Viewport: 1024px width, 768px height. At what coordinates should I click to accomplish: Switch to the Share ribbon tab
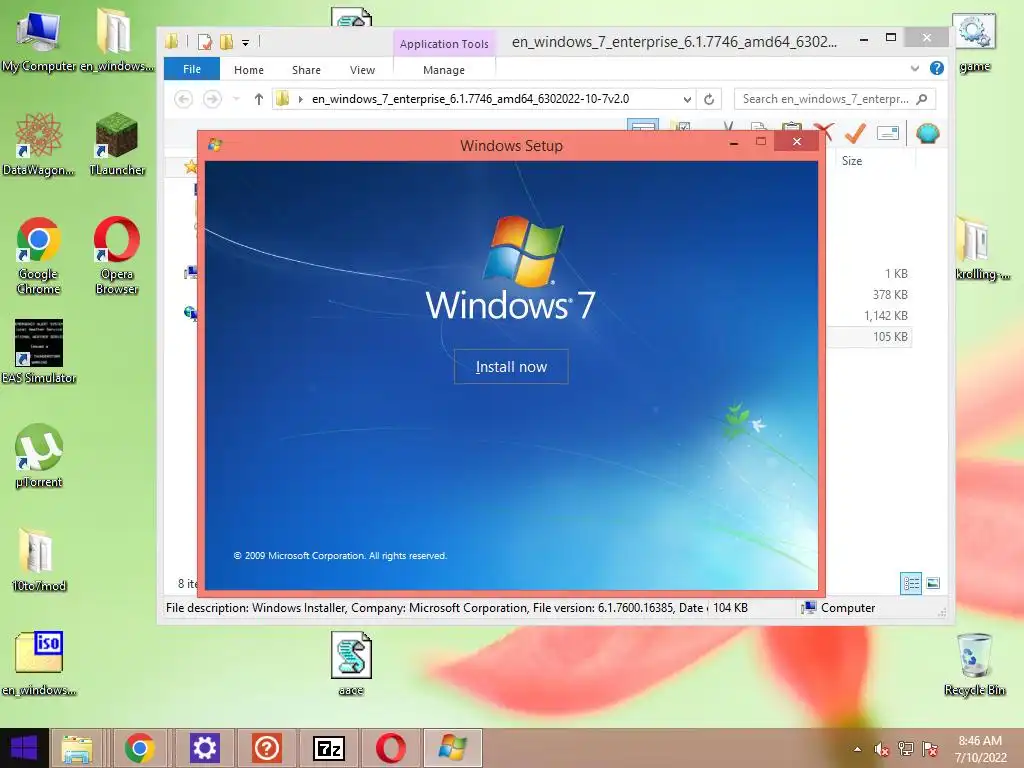coord(306,70)
